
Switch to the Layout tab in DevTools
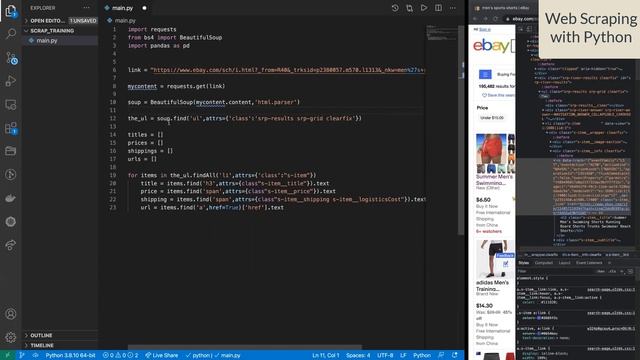[564, 263]
